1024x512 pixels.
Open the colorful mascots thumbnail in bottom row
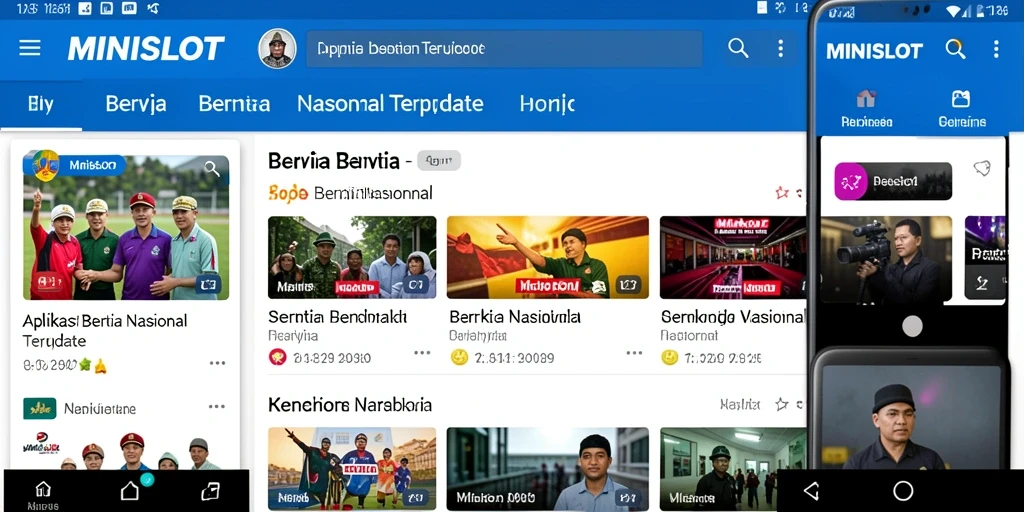[x=352, y=469]
